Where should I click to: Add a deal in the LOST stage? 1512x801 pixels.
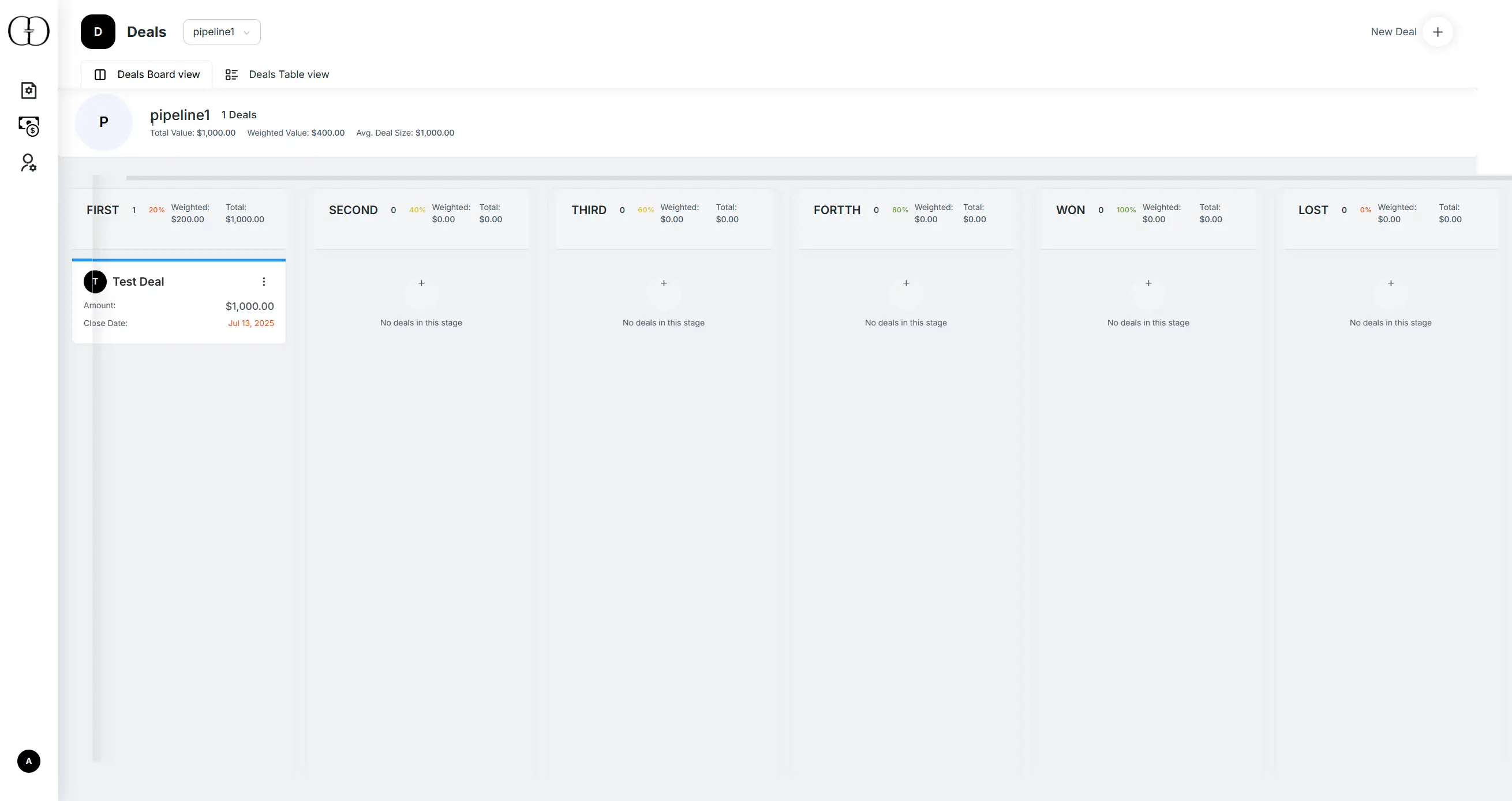(1391, 283)
